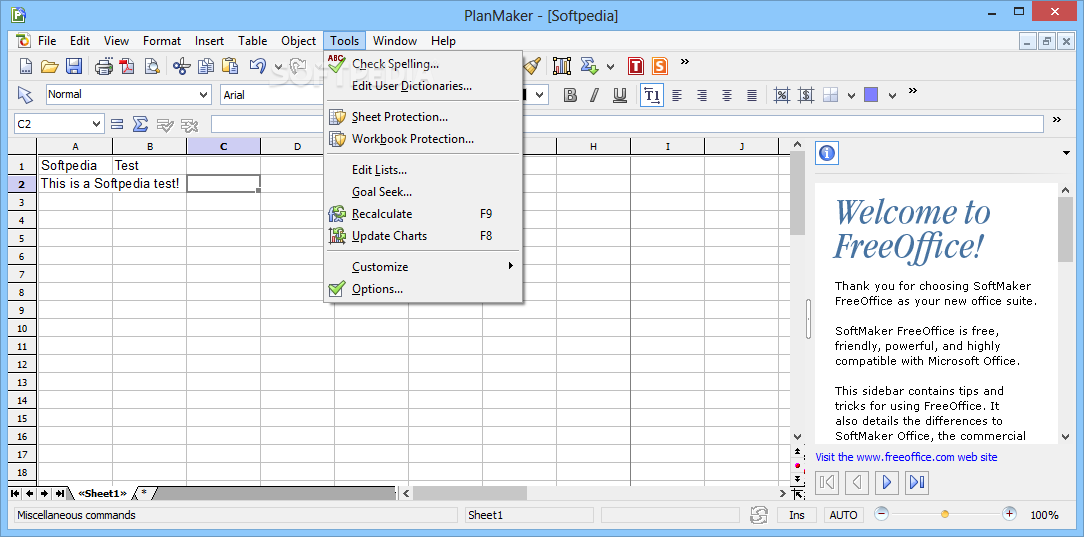The width and height of the screenshot is (1084, 537).
Task: Click the info icon in the sidebar
Action: pyautogui.click(x=827, y=153)
